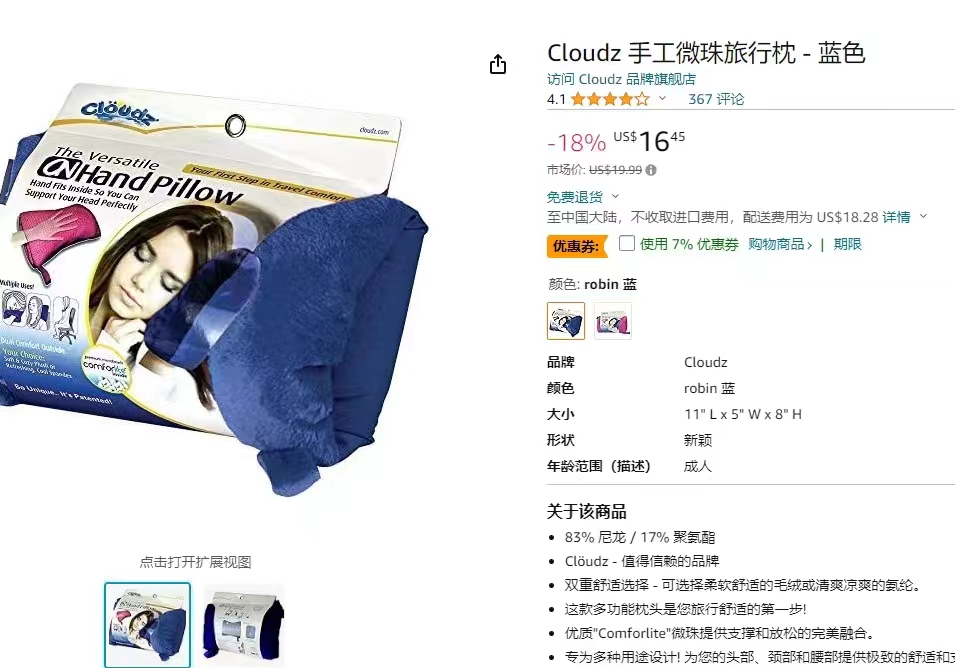The width and height of the screenshot is (955, 668).
Task: Select the pink color swatch
Action: point(613,321)
